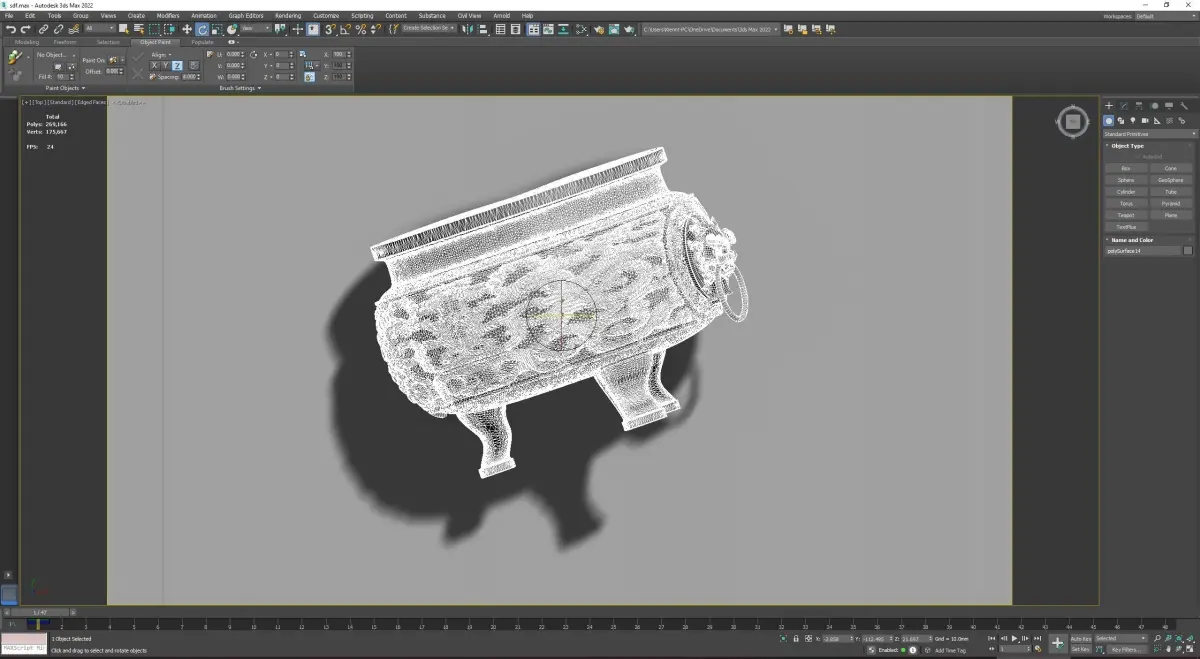Create a Box primitive button
The width and height of the screenshot is (1200, 659).
click(x=1126, y=168)
